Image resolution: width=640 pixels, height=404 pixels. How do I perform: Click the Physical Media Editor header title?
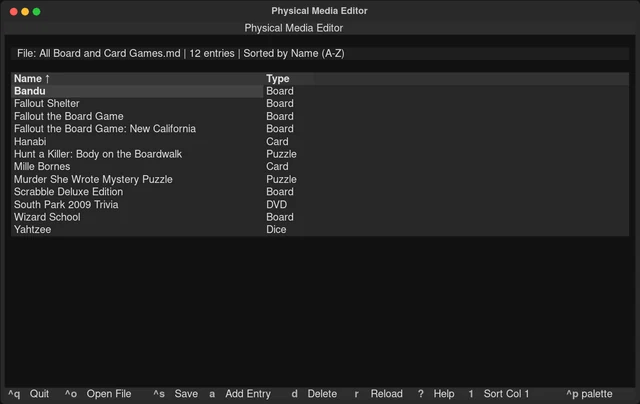tap(293, 28)
